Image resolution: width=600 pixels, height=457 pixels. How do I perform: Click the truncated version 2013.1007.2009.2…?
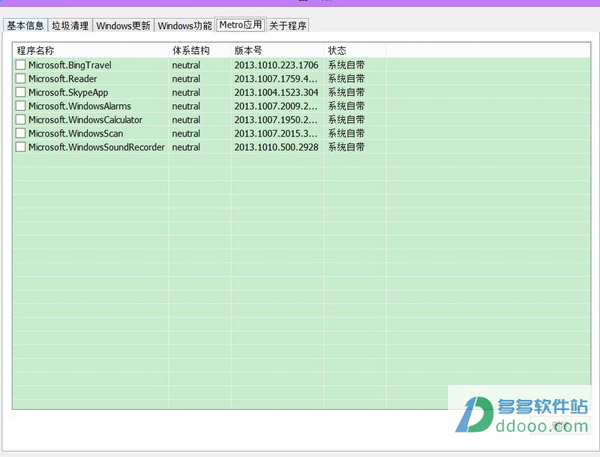[276, 106]
